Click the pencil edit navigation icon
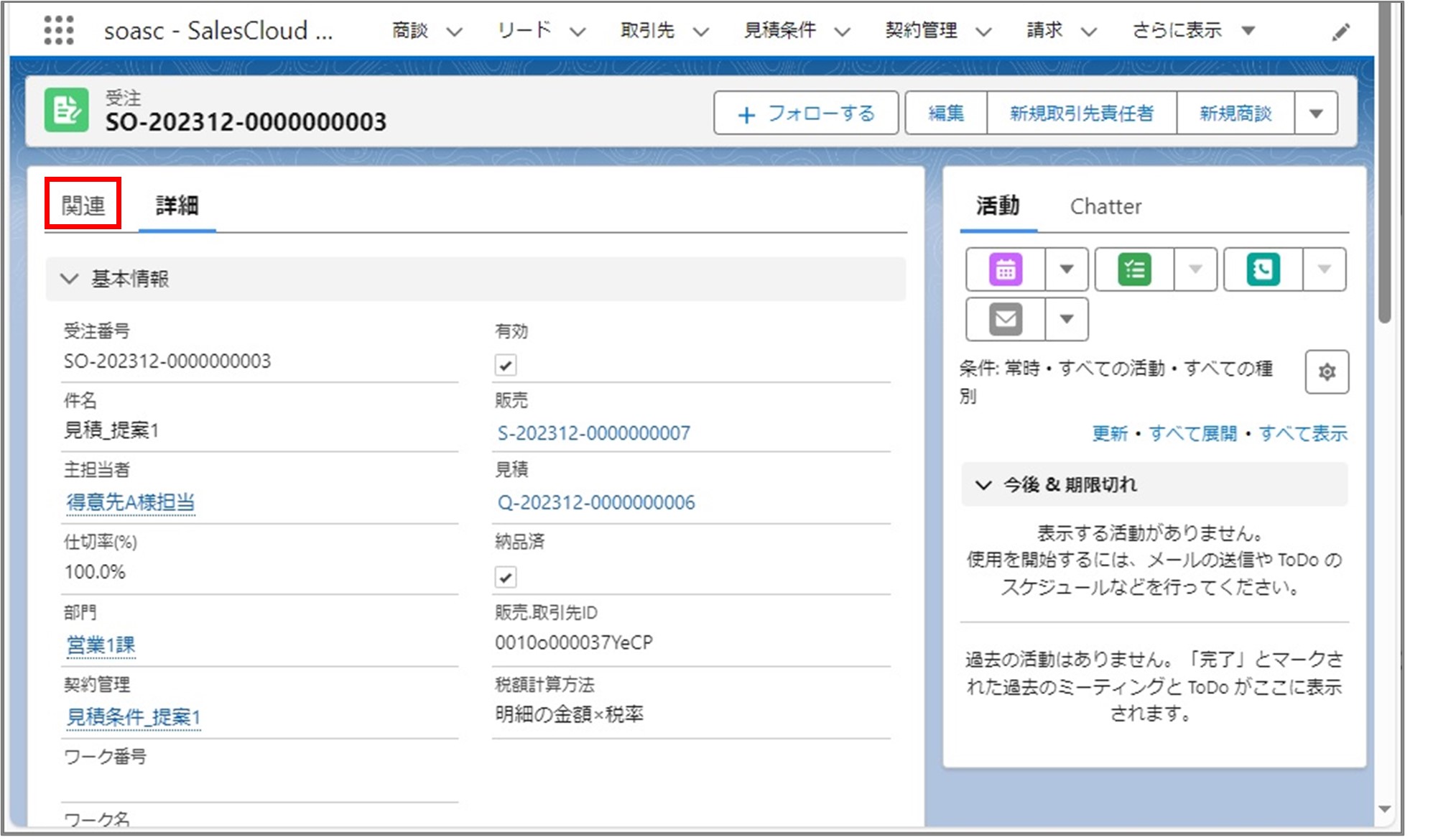Screen dimensions: 1456x840 [1340, 32]
